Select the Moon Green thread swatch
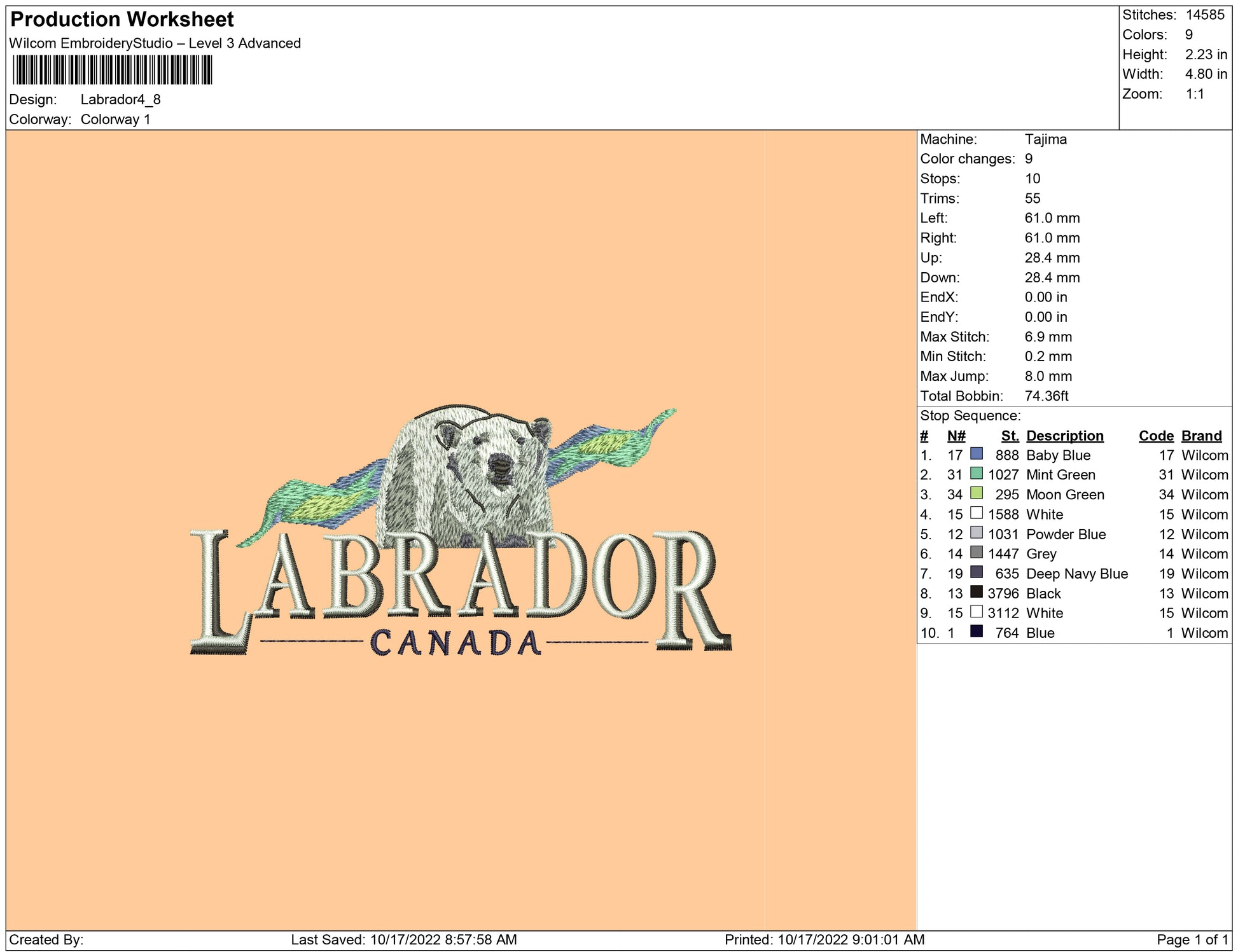The width and height of the screenshot is (1238, 952). [x=976, y=493]
